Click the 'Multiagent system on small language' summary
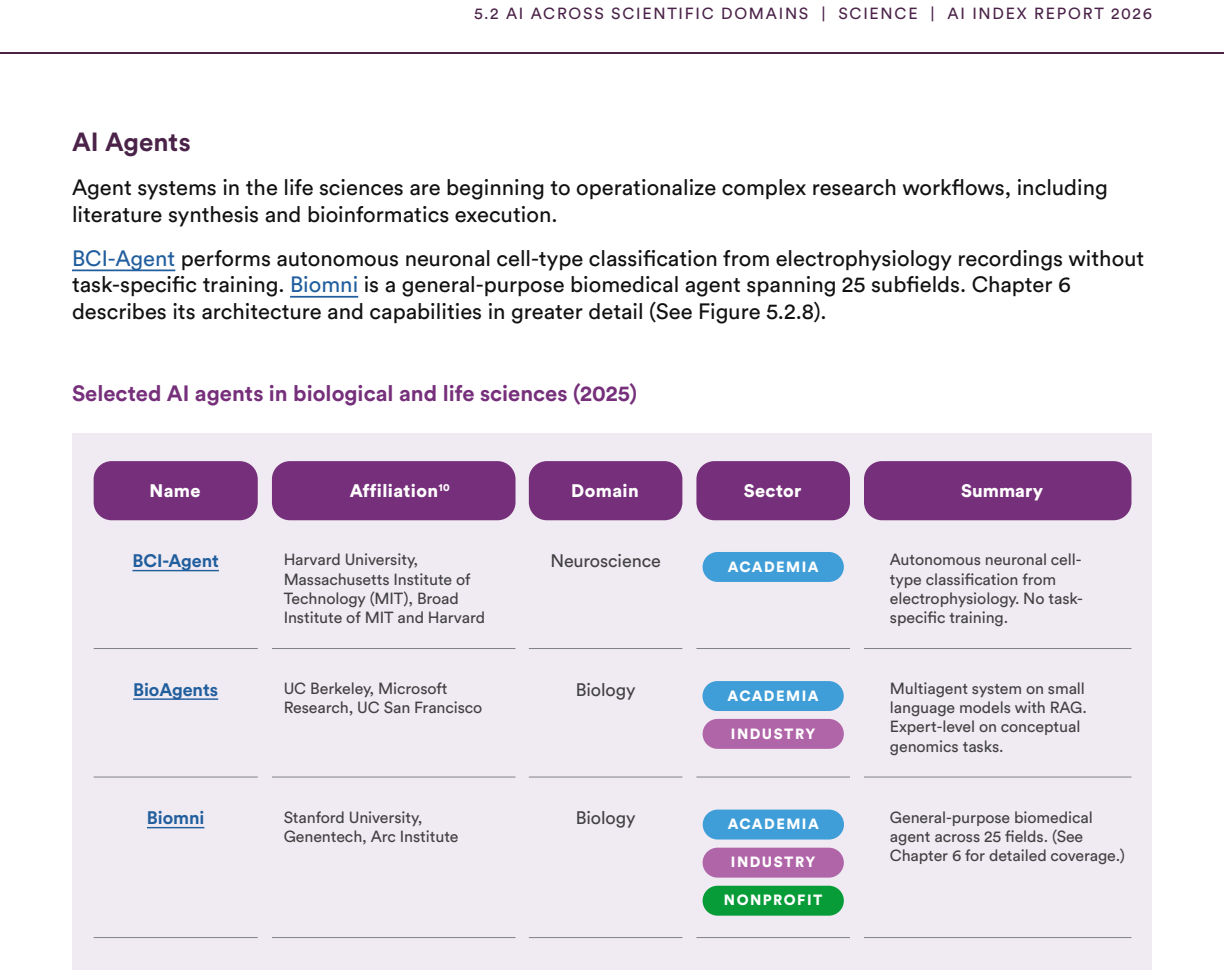This screenshot has width=1224, height=976. (988, 718)
